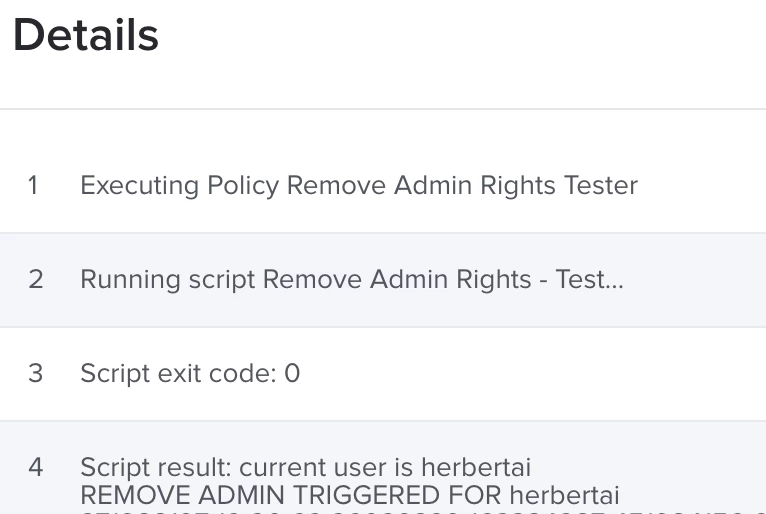
Task: Click the exit code value 0
Action: (x=292, y=373)
